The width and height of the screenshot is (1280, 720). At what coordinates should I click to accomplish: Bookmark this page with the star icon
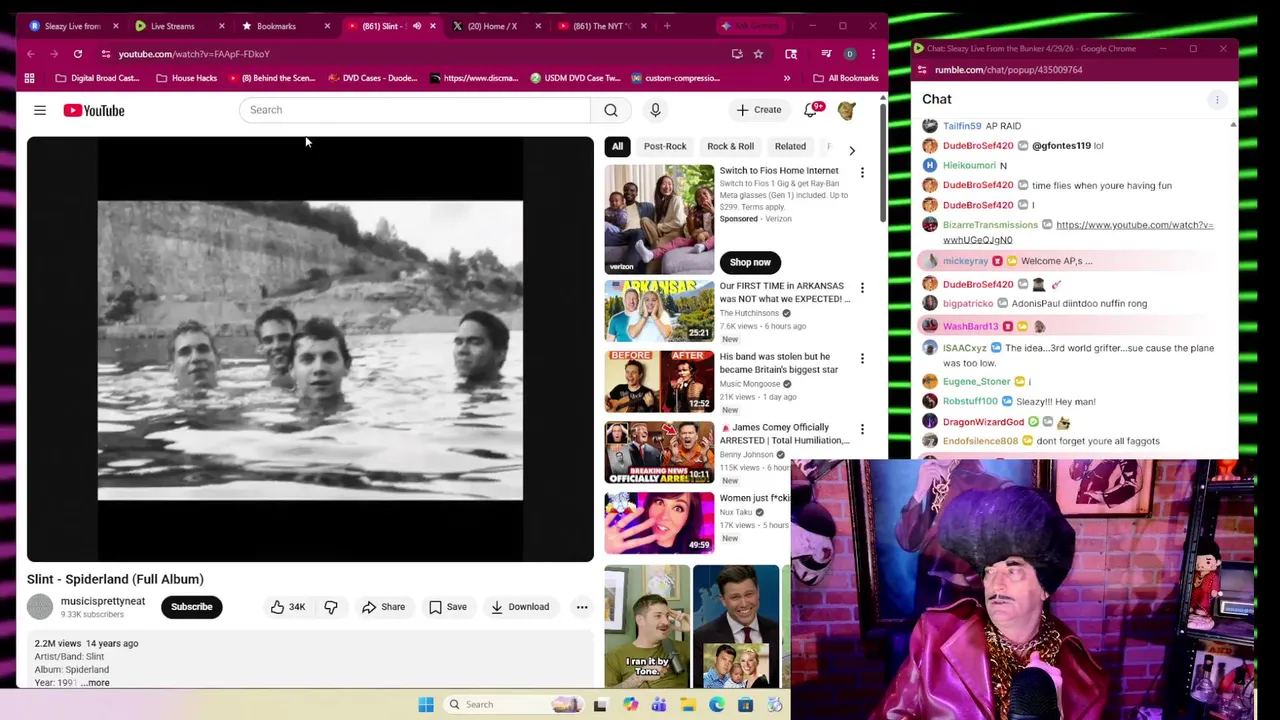[x=758, y=54]
